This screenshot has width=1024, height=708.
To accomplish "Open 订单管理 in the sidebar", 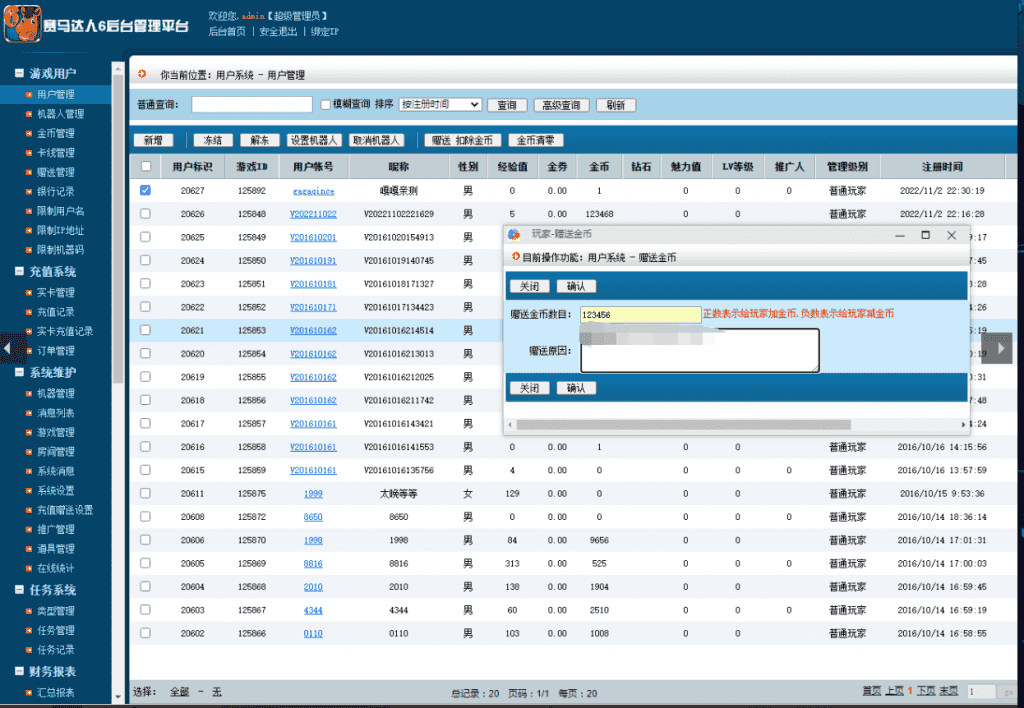I will point(56,351).
